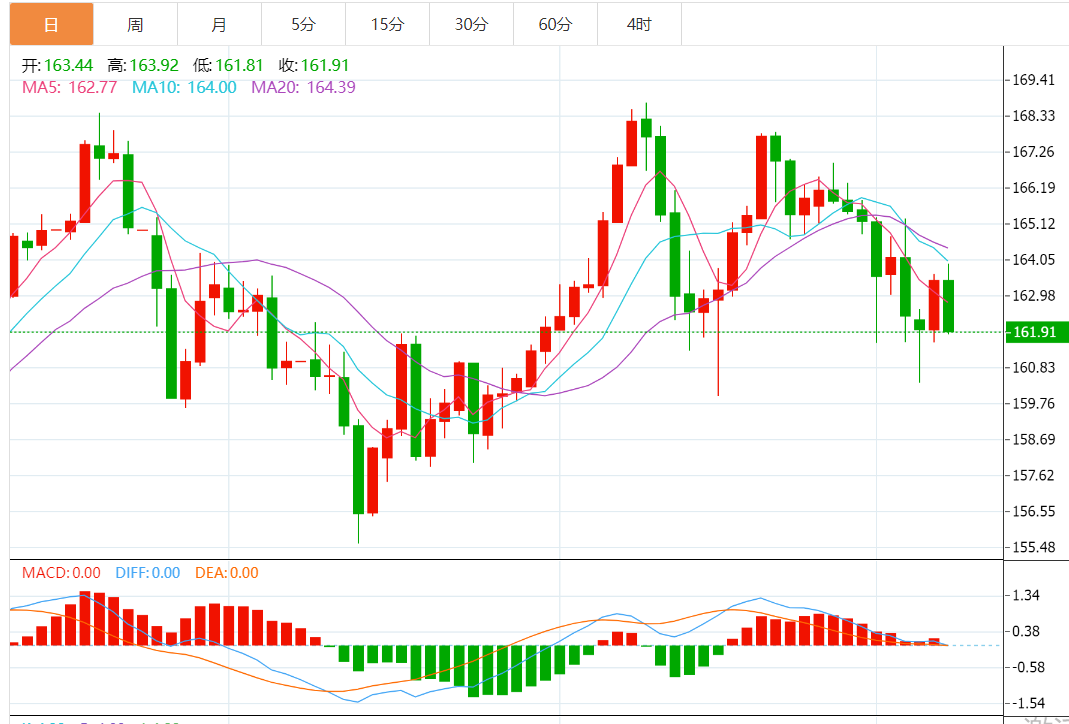
Task: Click the last green candlestick on the chart
Action: (x=948, y=305)
